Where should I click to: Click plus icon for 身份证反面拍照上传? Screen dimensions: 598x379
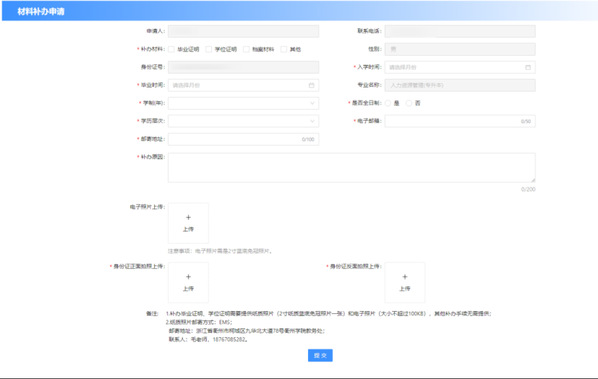click(405, 277)
